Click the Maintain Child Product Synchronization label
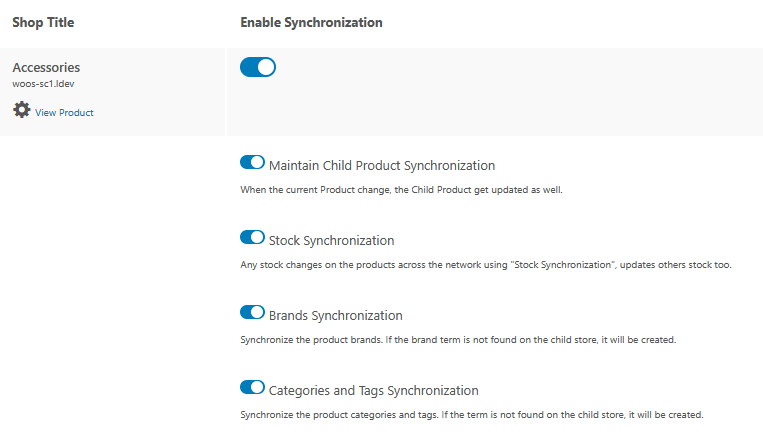Image resolution: width=763 pixels, height=440 pixels. click(382, 165)
